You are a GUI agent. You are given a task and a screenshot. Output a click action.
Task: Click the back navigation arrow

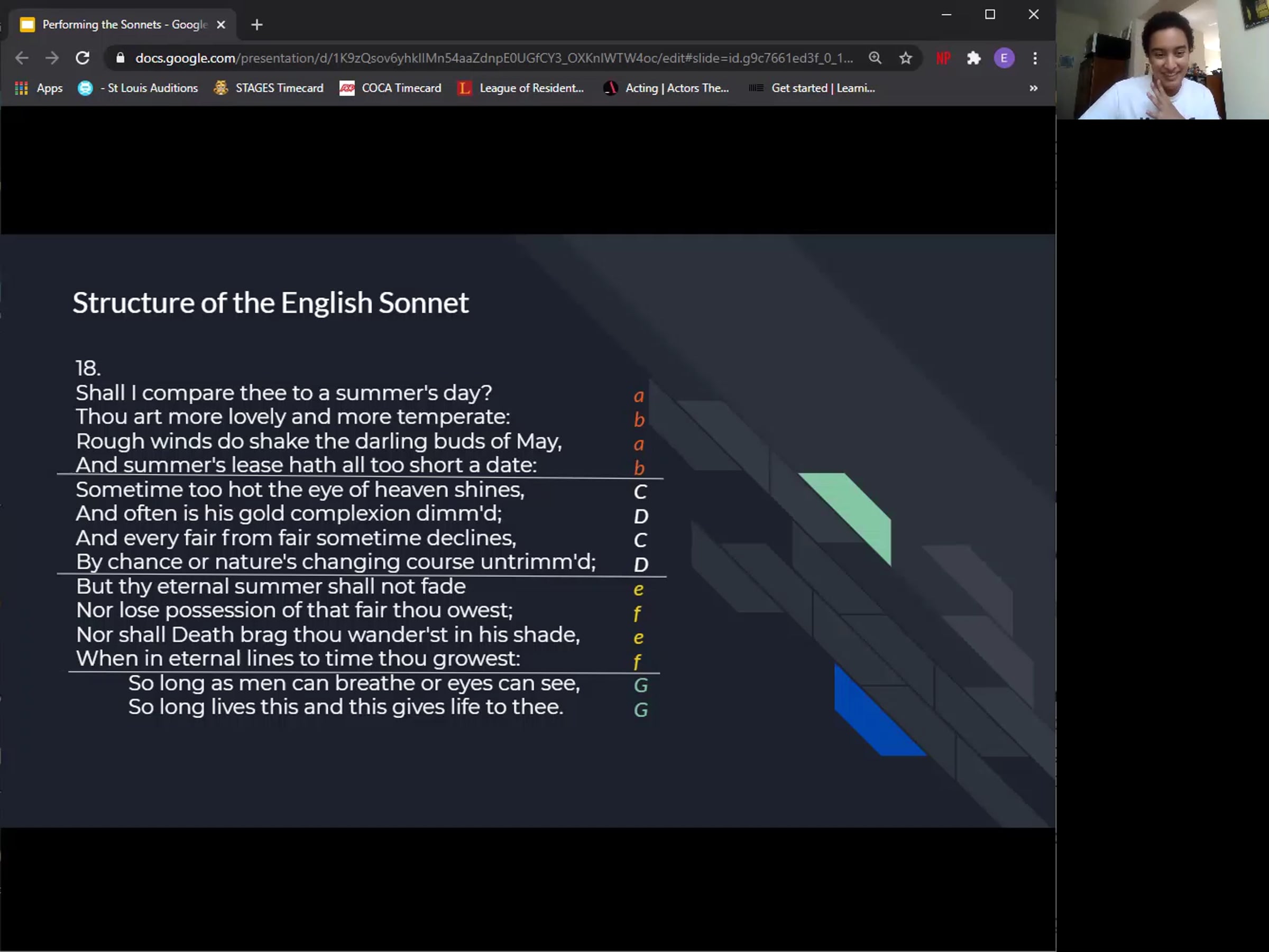pos(22,58)
